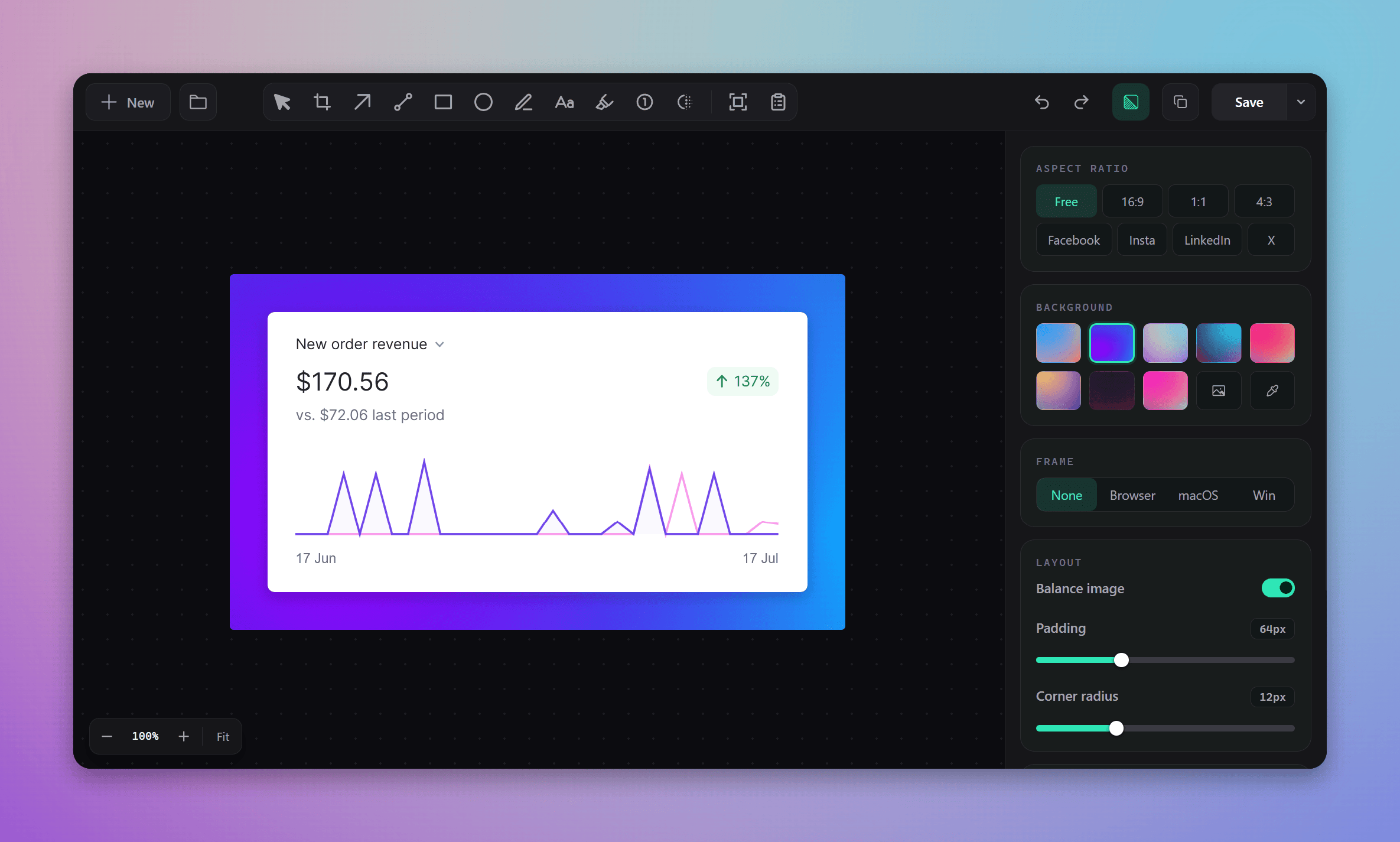Click the Padding slider handle
The width and height of the screenshot is (1400, 842).
(x=1121, y=660)
